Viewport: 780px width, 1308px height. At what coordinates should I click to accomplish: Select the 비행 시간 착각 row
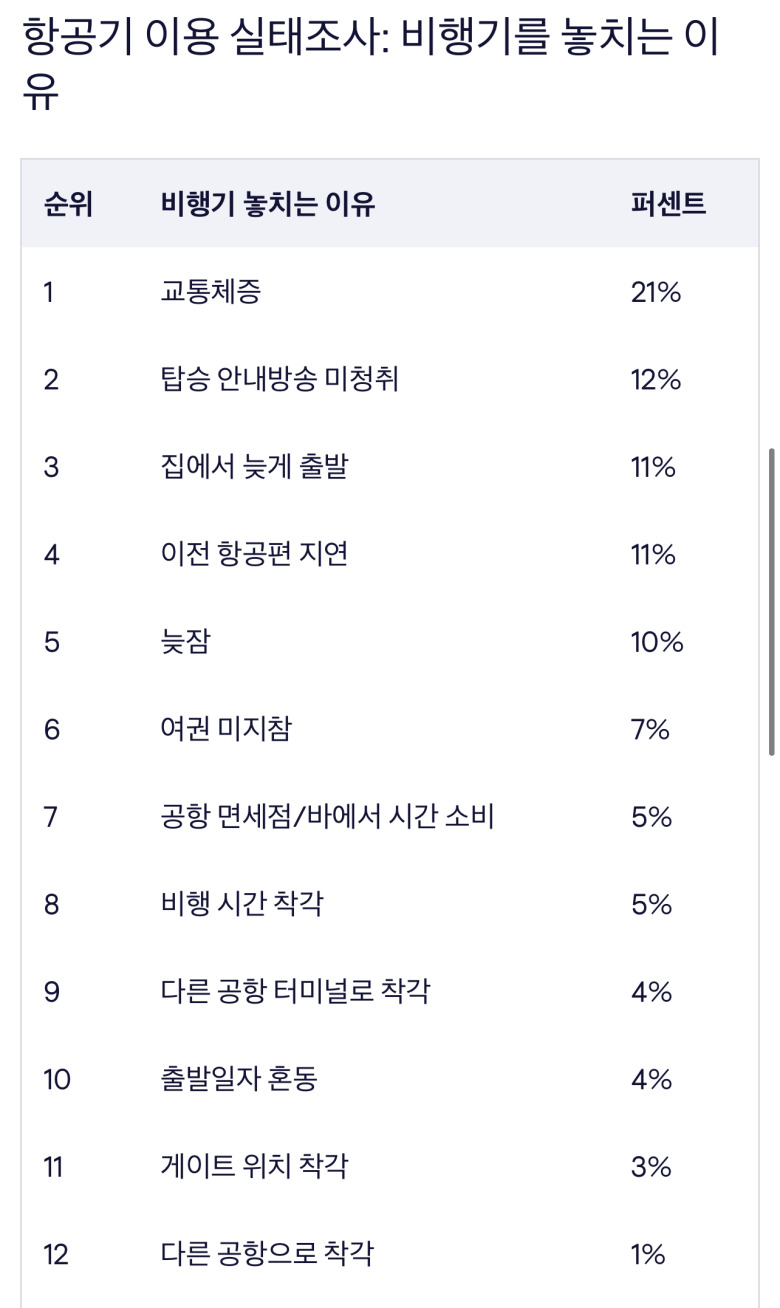[x=241, y=904]
